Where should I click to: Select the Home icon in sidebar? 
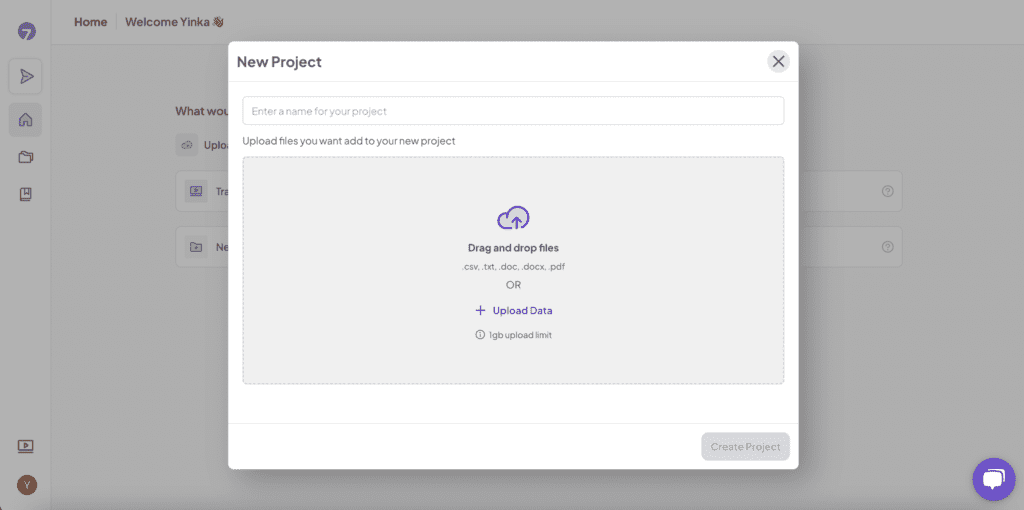[x=25, y=120]
